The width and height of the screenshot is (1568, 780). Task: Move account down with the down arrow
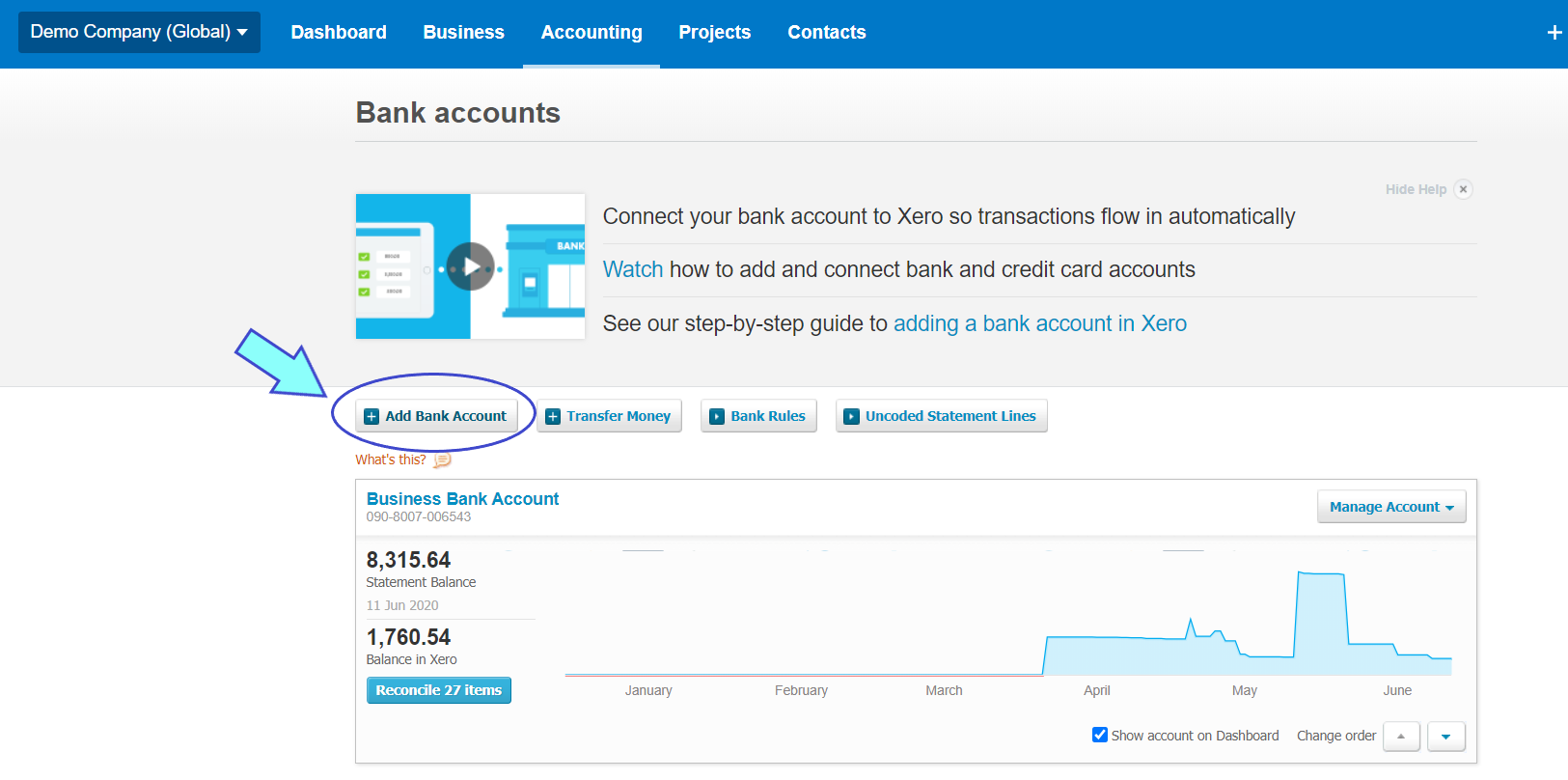tap(1445, 737)
